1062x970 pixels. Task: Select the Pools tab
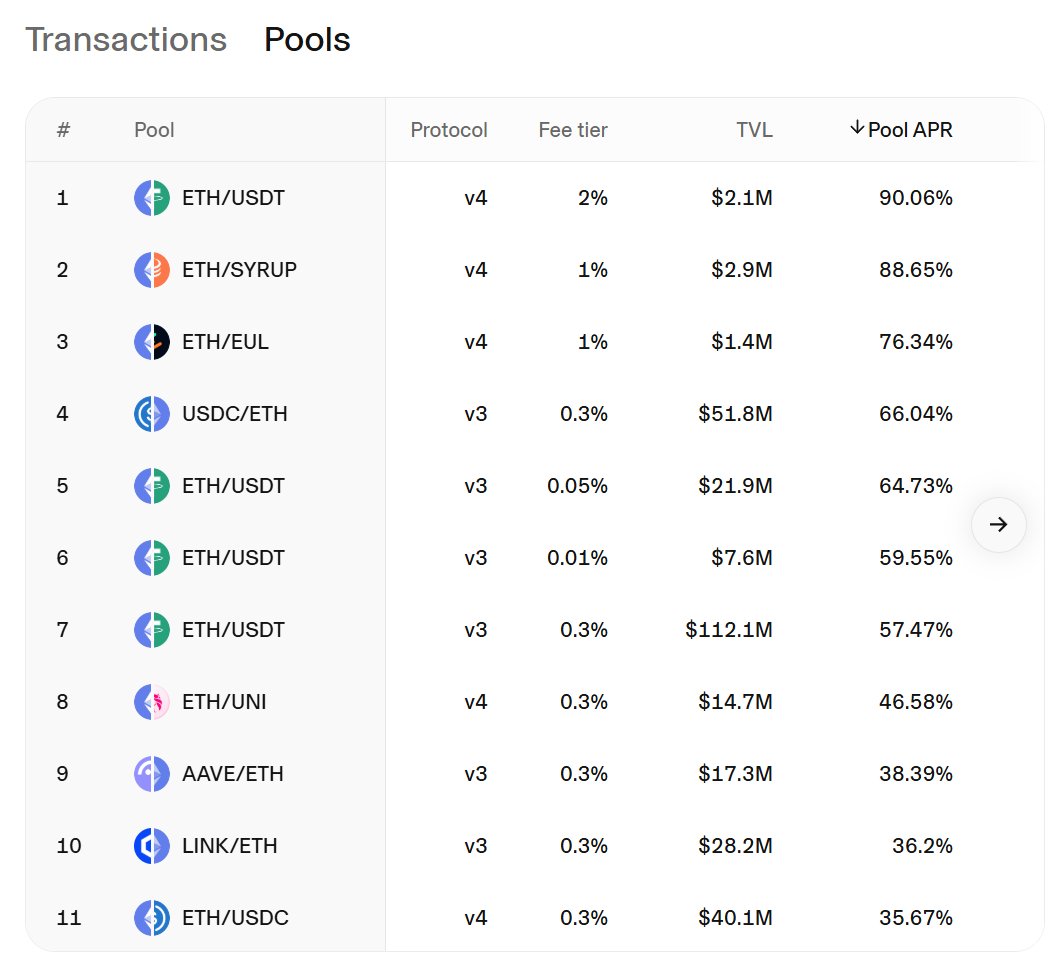tap(307, 39)
